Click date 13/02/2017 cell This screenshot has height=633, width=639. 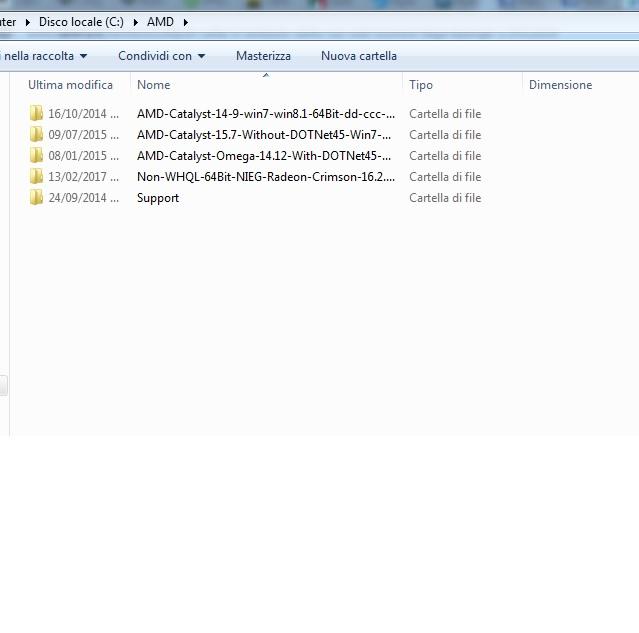coord(84,177)
